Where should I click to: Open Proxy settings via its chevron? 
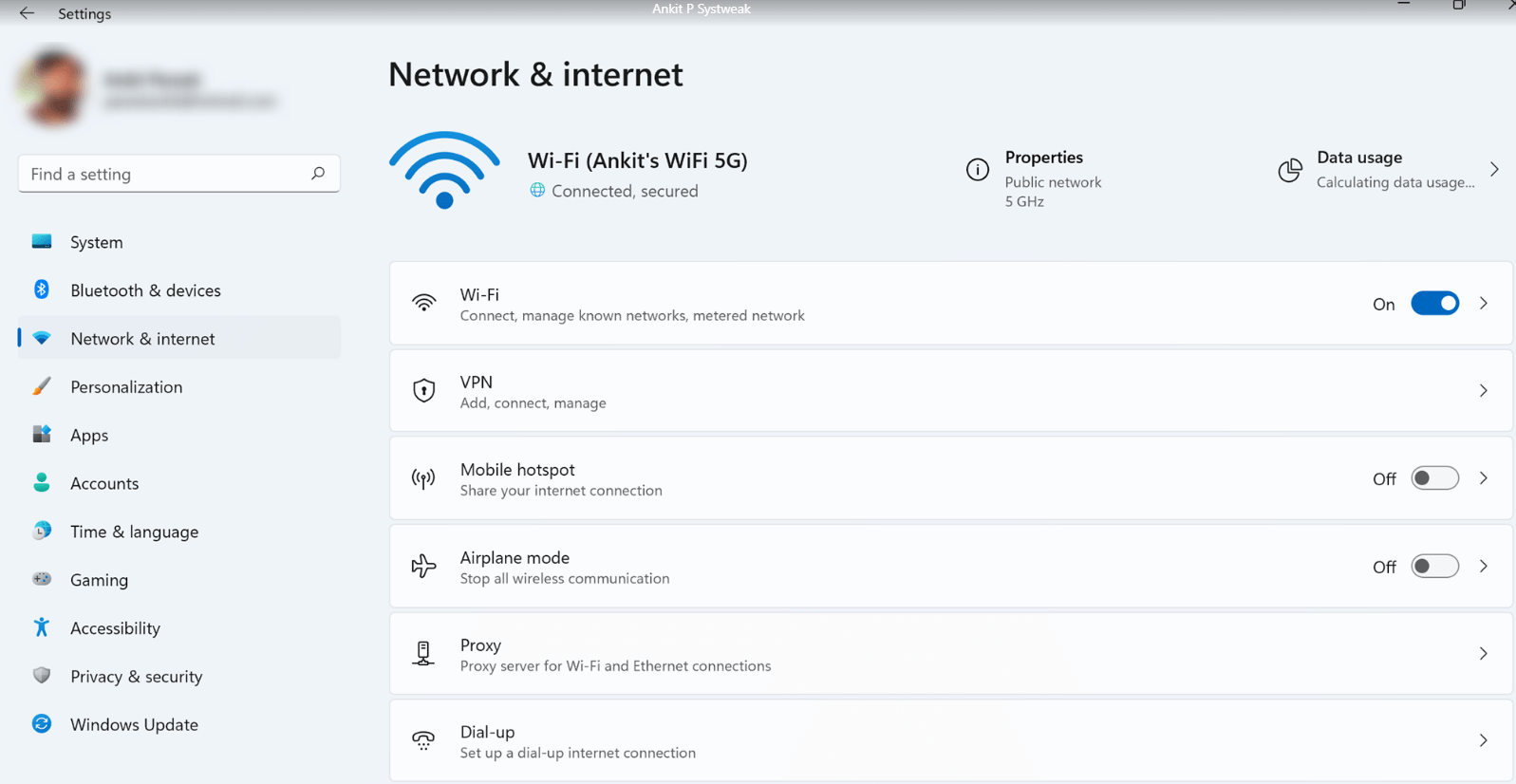(x=1483, y=653)
